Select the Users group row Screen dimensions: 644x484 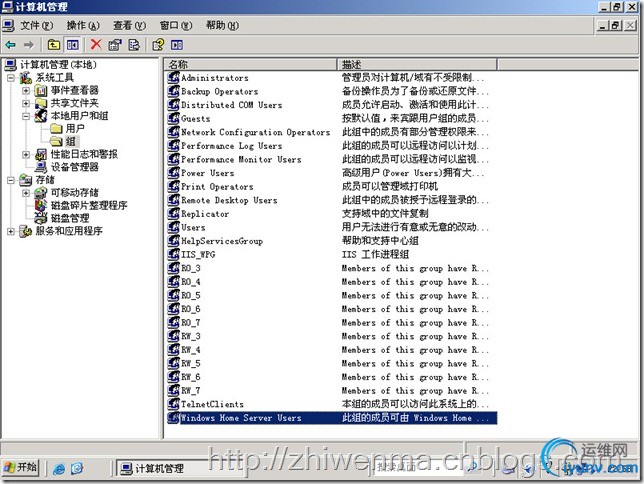click(193, 227)
